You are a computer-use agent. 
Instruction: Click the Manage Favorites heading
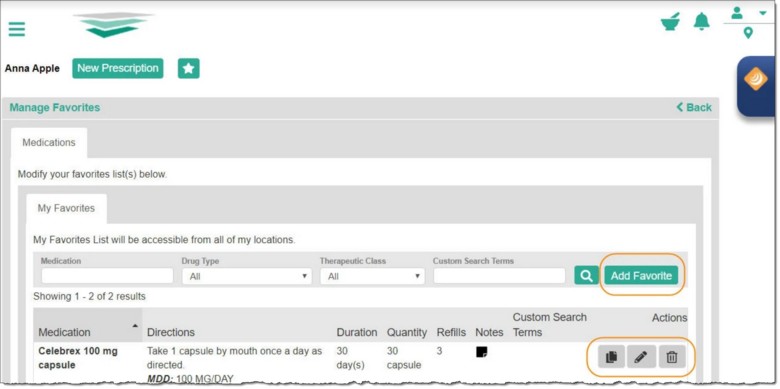(55, 107)
